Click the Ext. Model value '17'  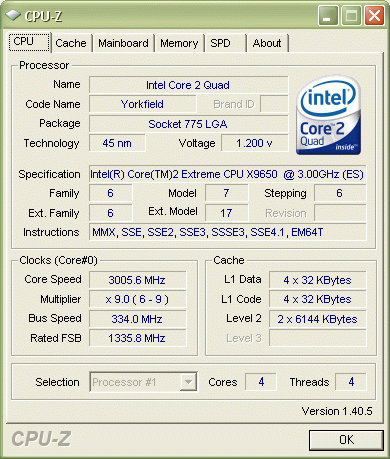pyautogui.click(x=227, y=213)
